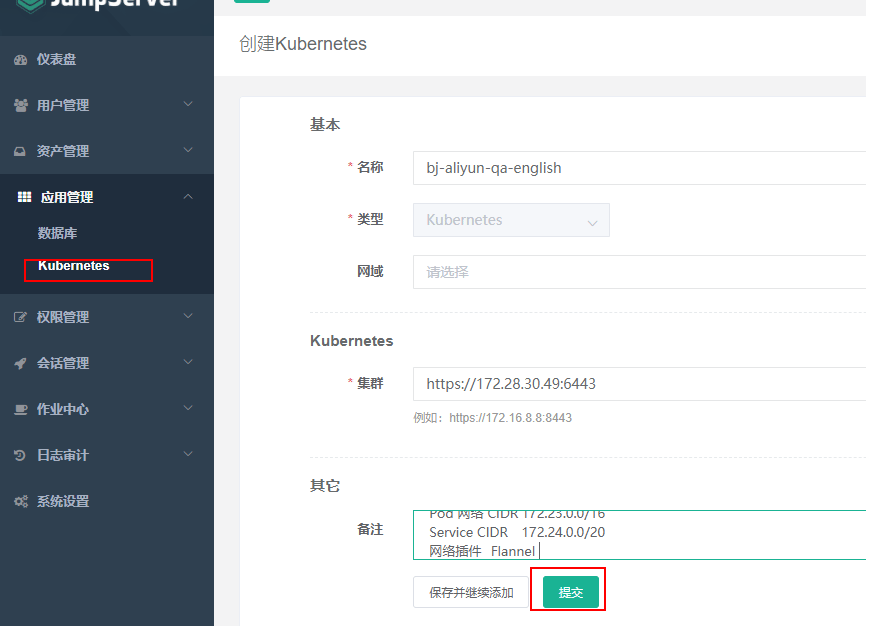Click the session management rocket icon

point(20,363)
